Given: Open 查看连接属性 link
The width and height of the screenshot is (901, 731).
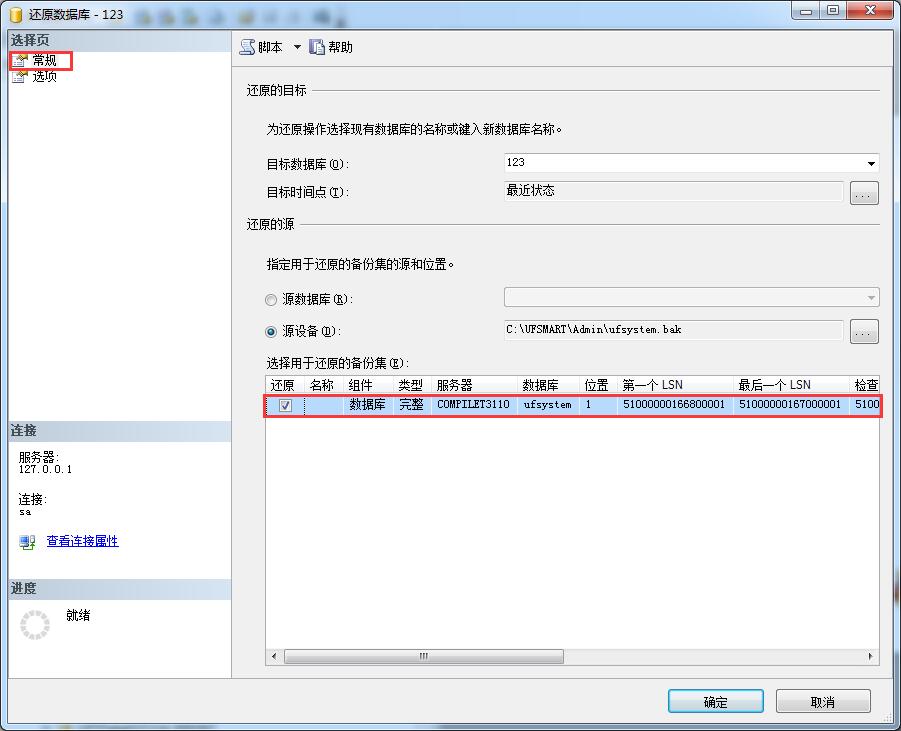Looking at the screenshot, I should [82, 541].
